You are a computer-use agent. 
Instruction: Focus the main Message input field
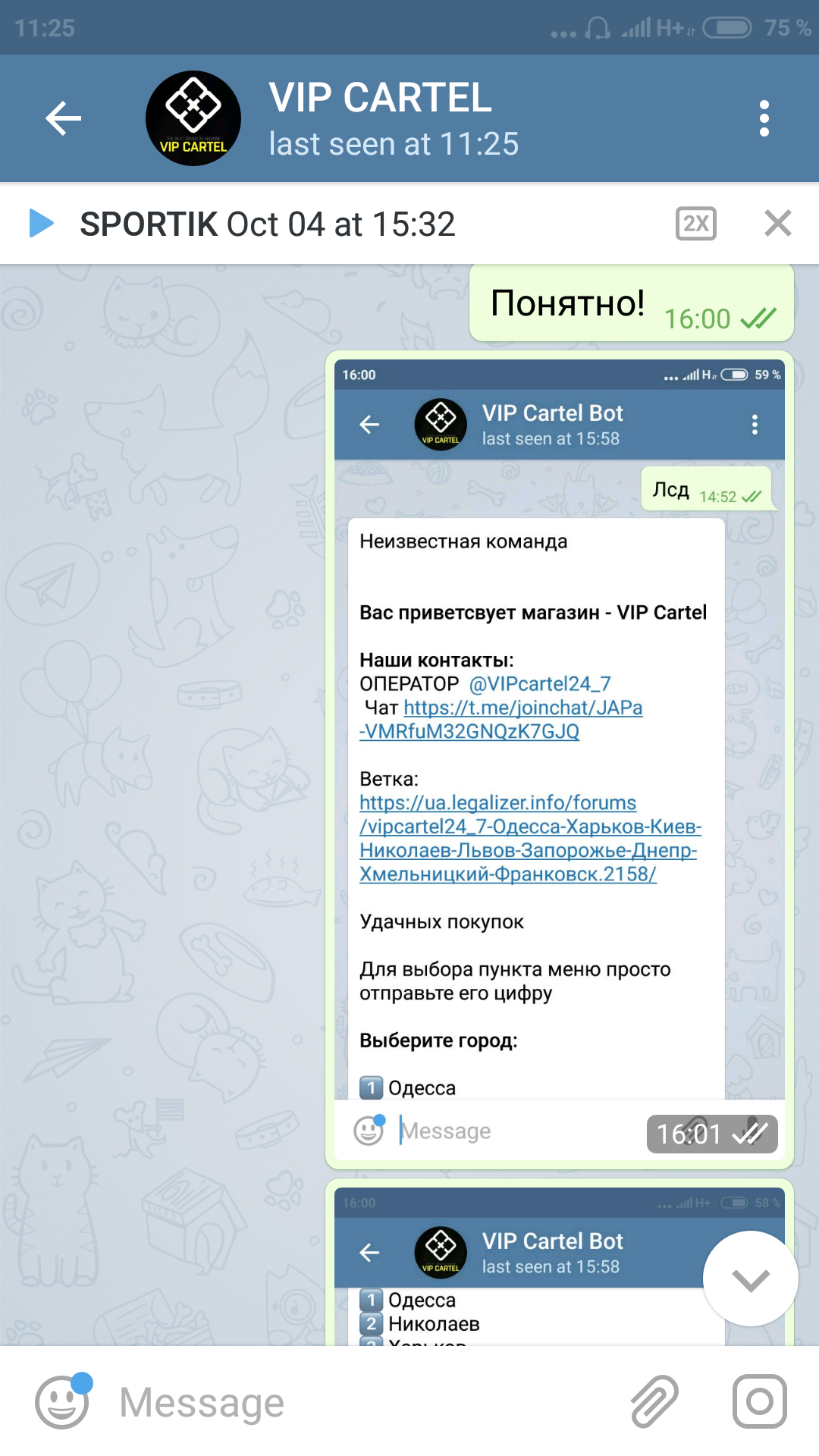(x=364, y=1401)
